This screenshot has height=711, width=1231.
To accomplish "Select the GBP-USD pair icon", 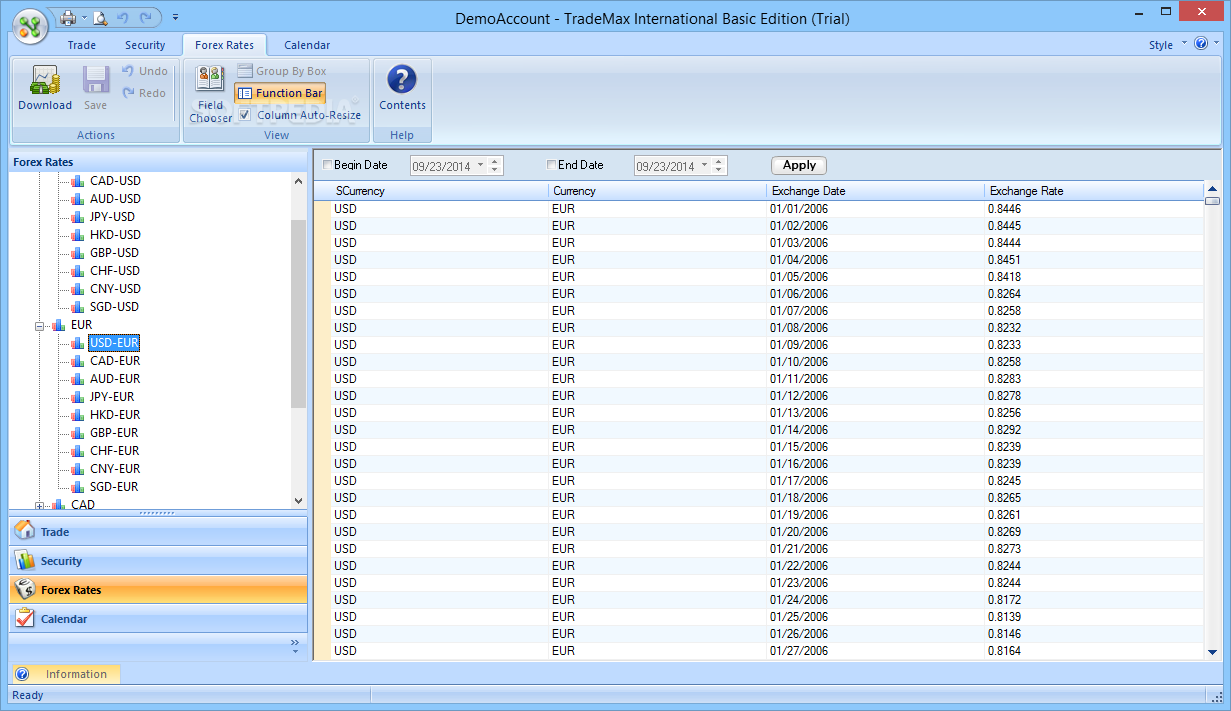I will click(78, 253).
